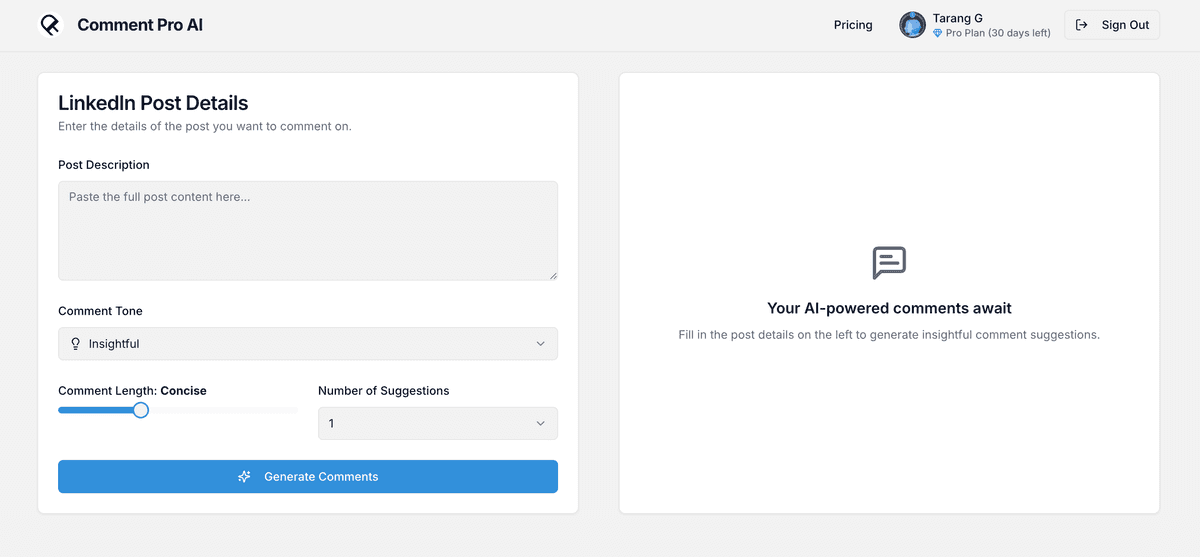Click the Number of Suggestions chevron

coord(541,424)
